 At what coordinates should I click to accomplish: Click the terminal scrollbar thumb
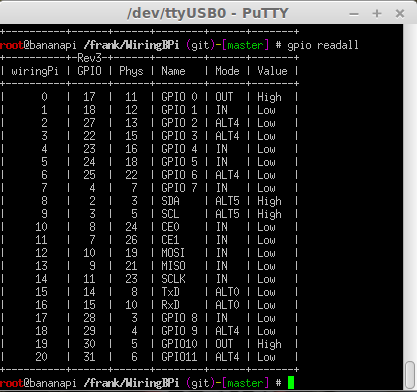pos(410,375)
